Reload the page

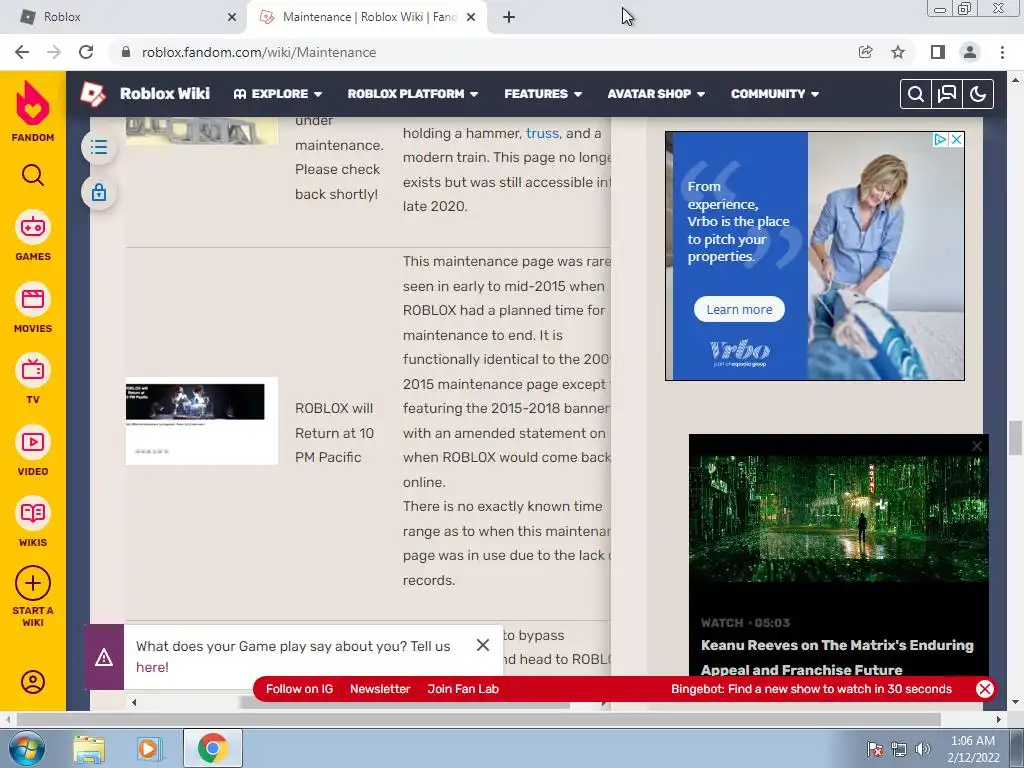point(86,52)
